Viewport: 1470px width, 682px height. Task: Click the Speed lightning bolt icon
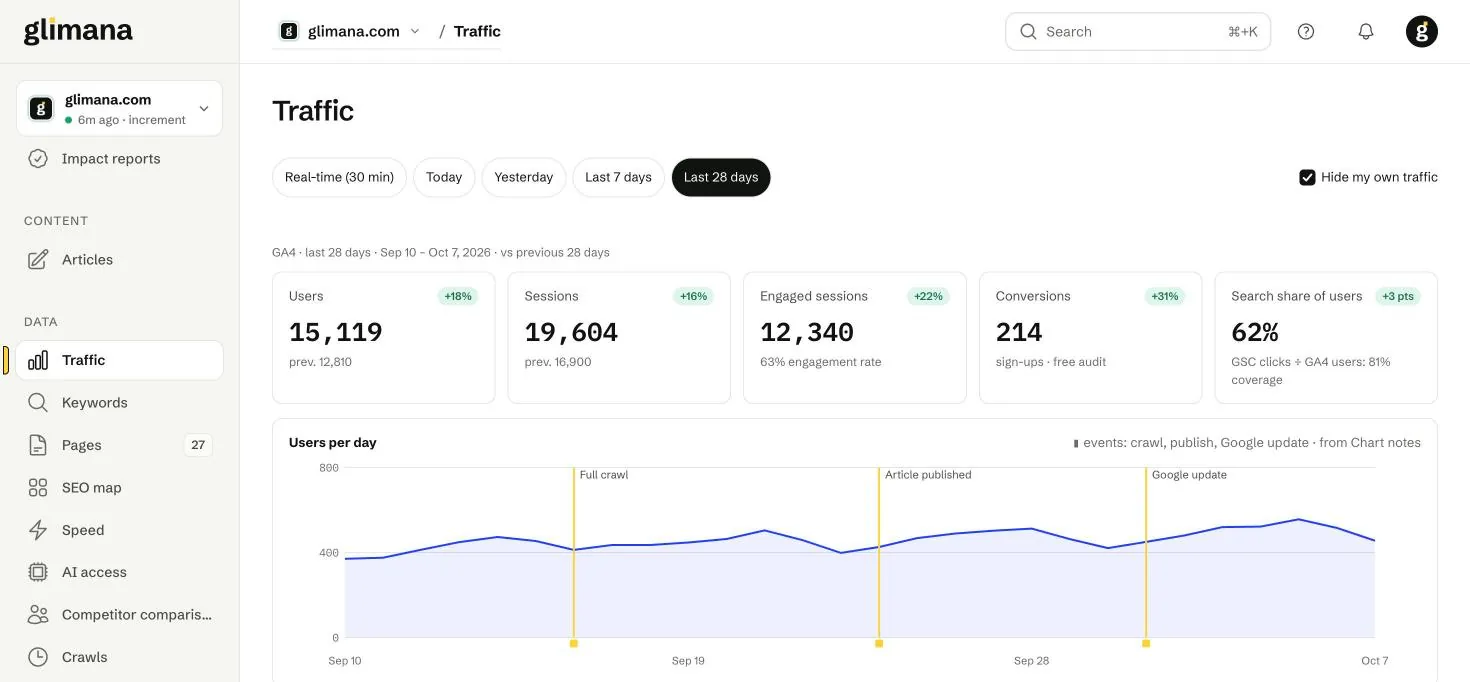tap(38, 530)
